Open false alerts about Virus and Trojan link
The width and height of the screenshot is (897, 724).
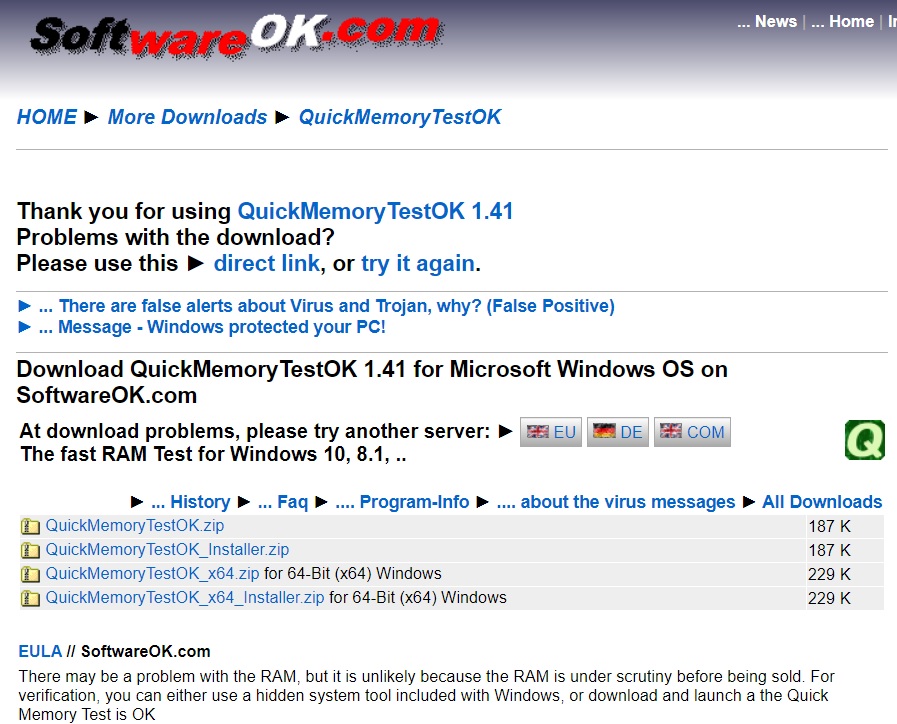(x=327, y=306)
